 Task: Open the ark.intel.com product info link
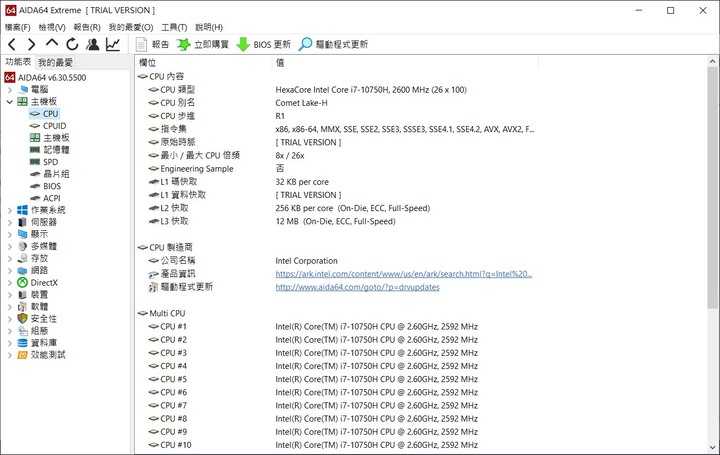pyautogui.click(x=404, y=274)
